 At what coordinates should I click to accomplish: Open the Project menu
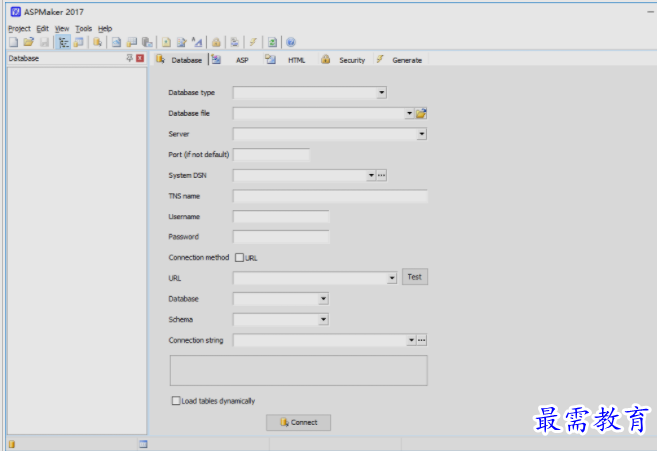(19, 29)
